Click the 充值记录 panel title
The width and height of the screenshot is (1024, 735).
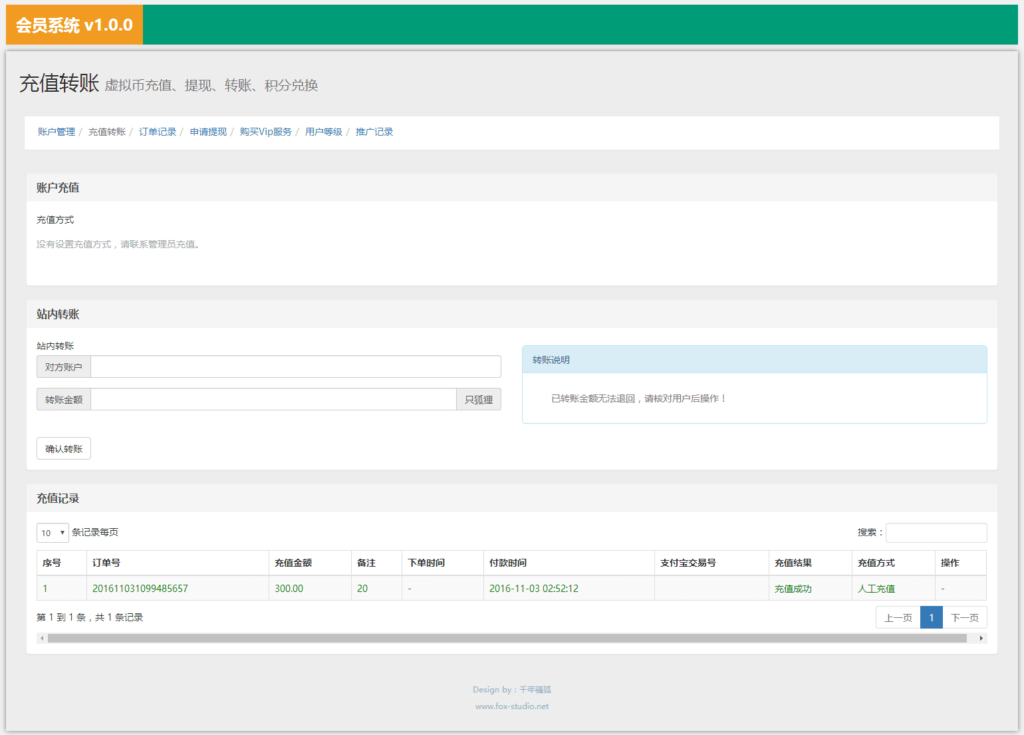pyautogui.click(x=57, y=498)
